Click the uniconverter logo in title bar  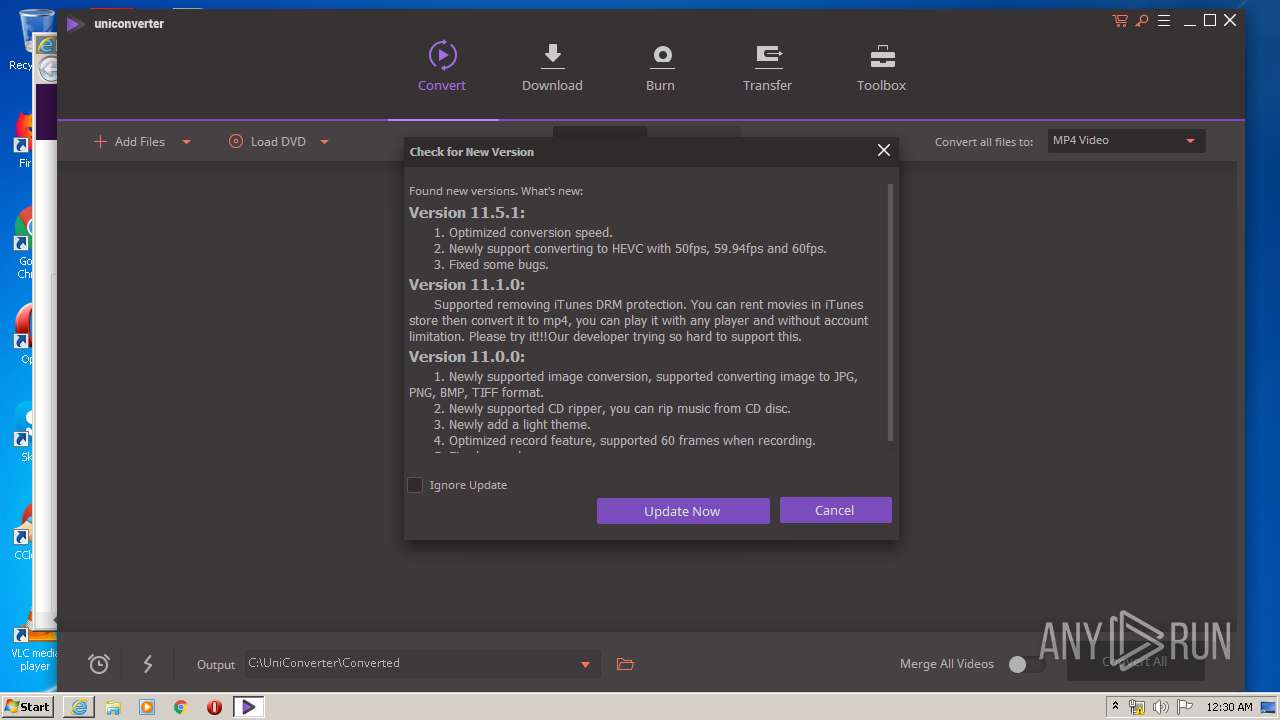(74, 24)
